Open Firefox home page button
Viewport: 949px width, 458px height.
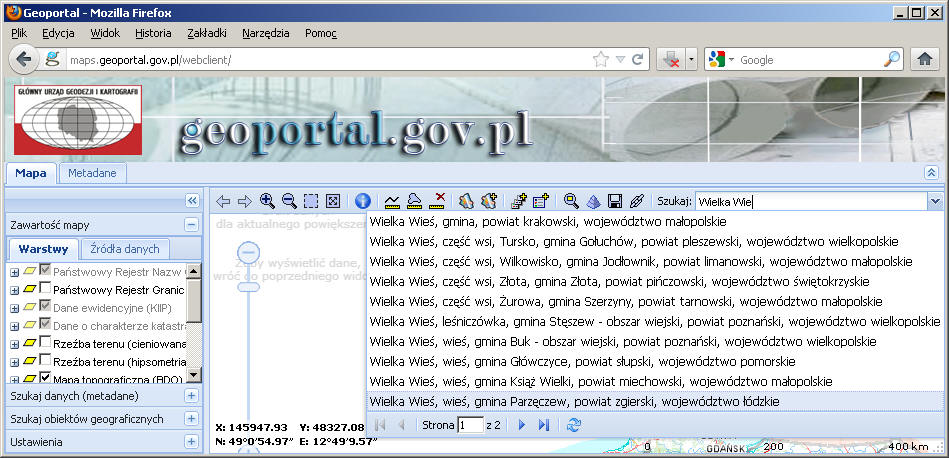(x=924, y=59)
